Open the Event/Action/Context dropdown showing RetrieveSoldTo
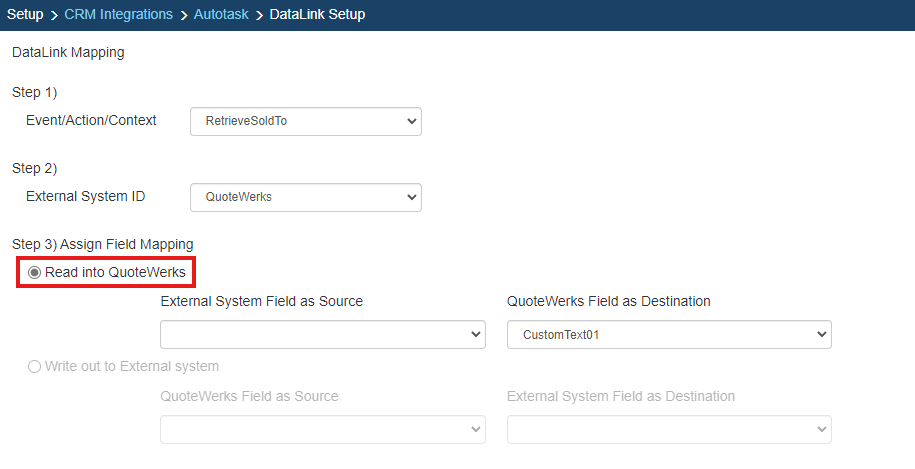The width and height of the screenshot is (915, 469). point(305,121)
